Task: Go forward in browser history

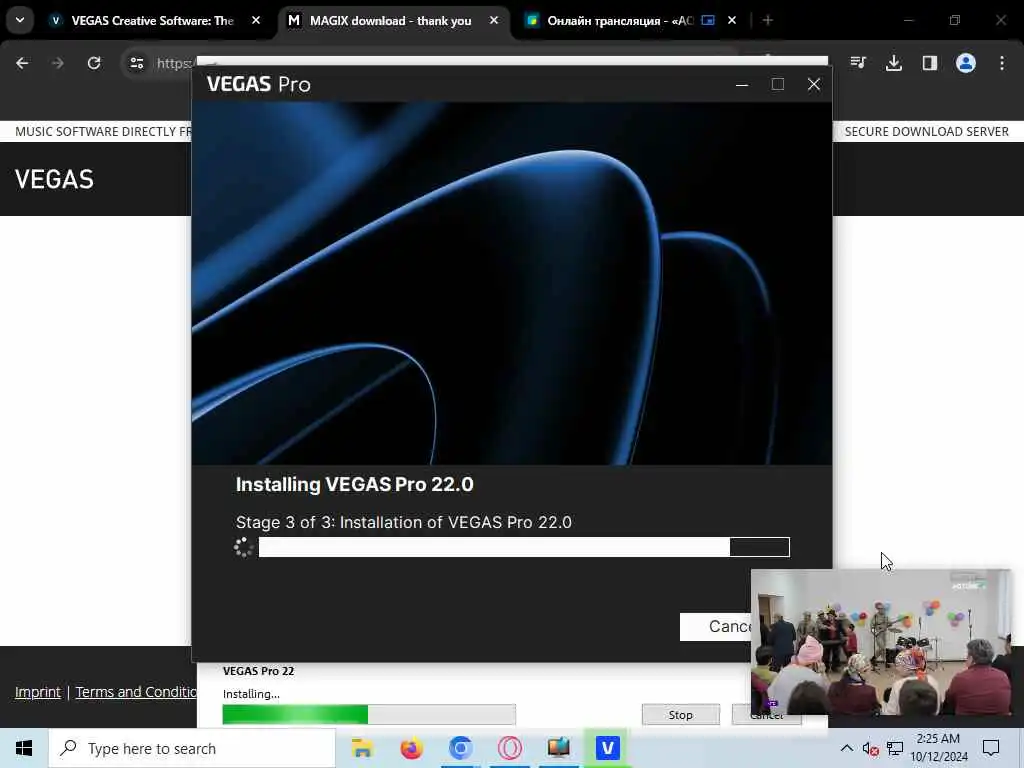Action: [57, 63]
